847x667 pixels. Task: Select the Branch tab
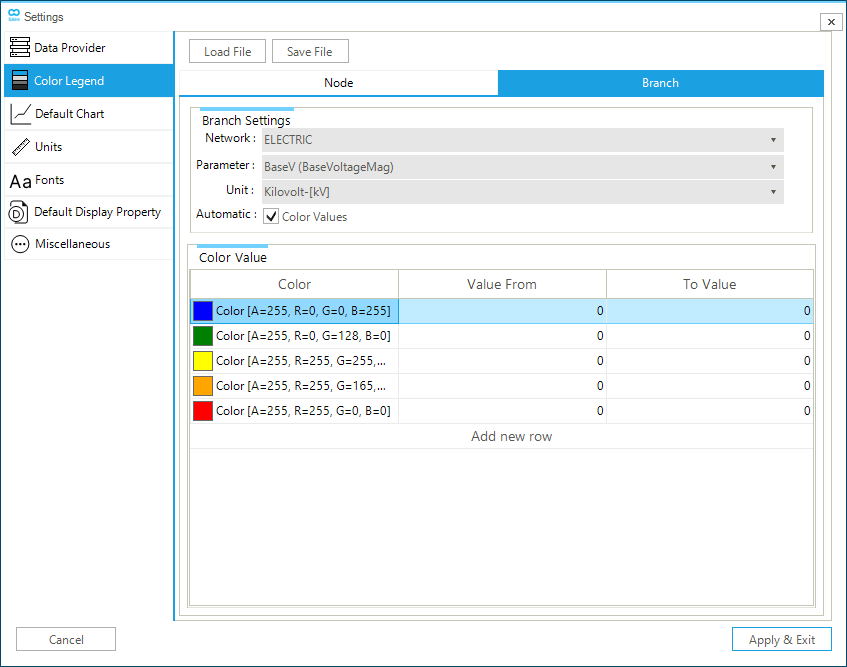point(660,83)
